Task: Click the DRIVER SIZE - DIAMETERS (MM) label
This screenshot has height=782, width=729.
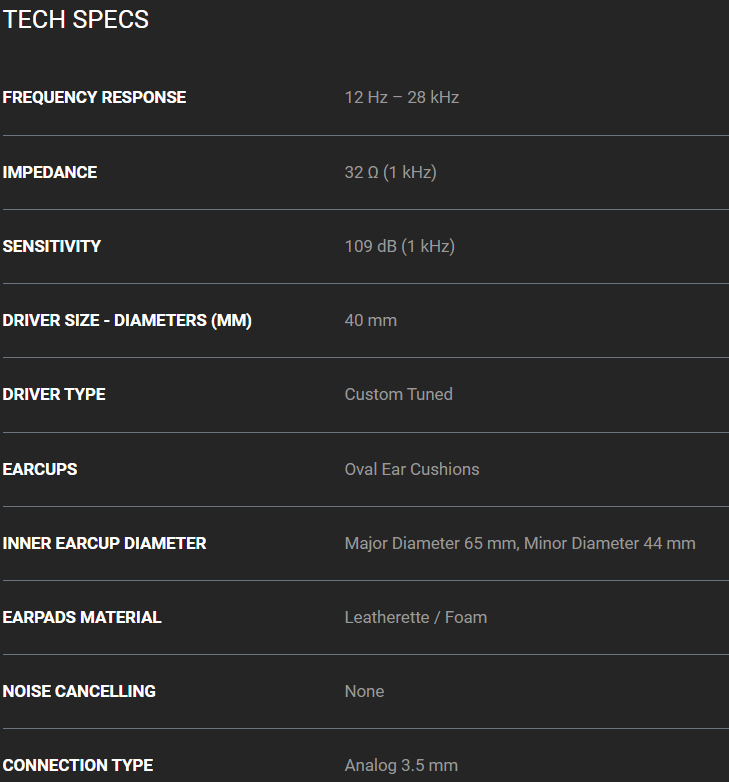Action: click(127, 320)
